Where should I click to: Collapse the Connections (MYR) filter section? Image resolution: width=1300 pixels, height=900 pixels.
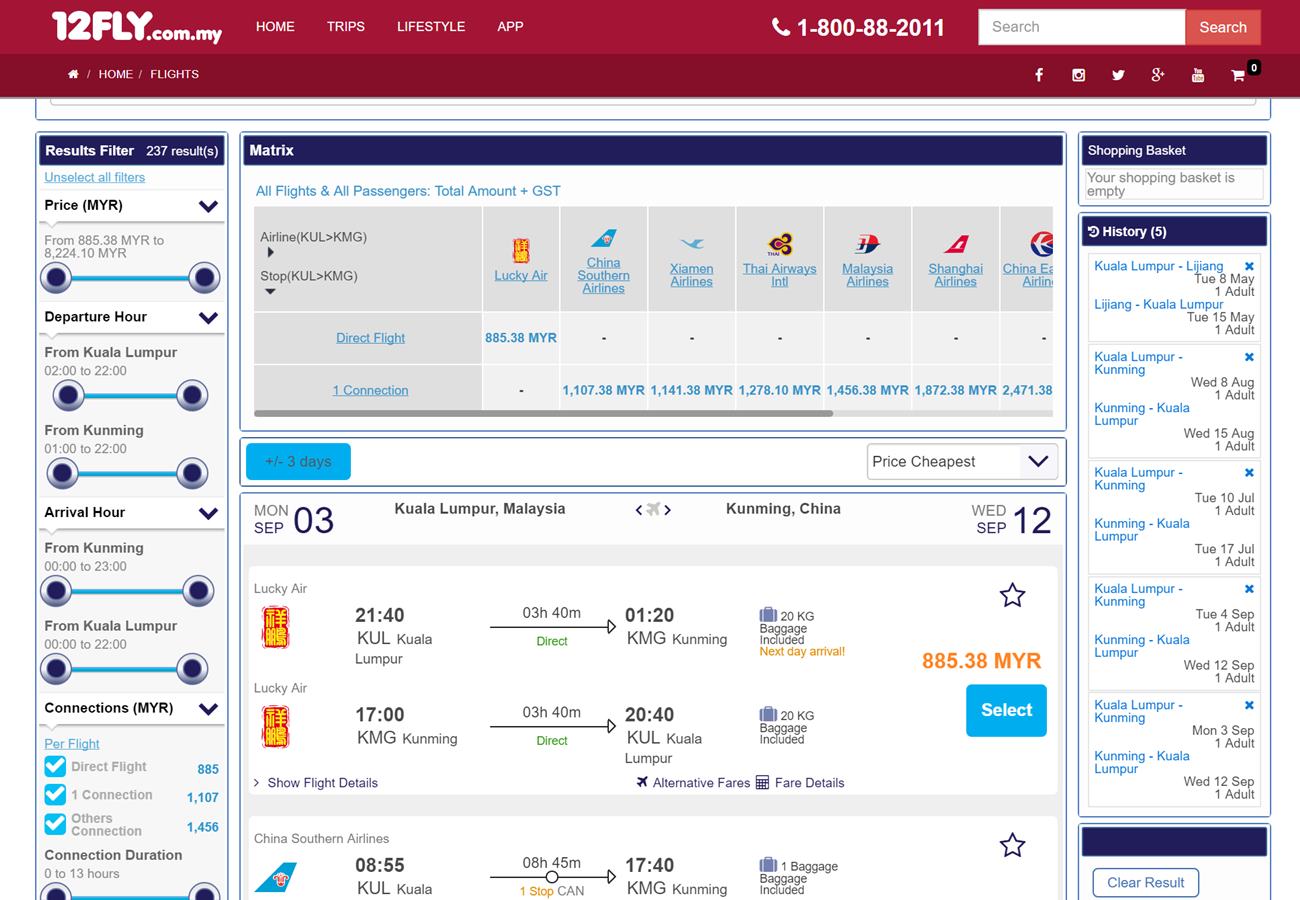[208, 709]
